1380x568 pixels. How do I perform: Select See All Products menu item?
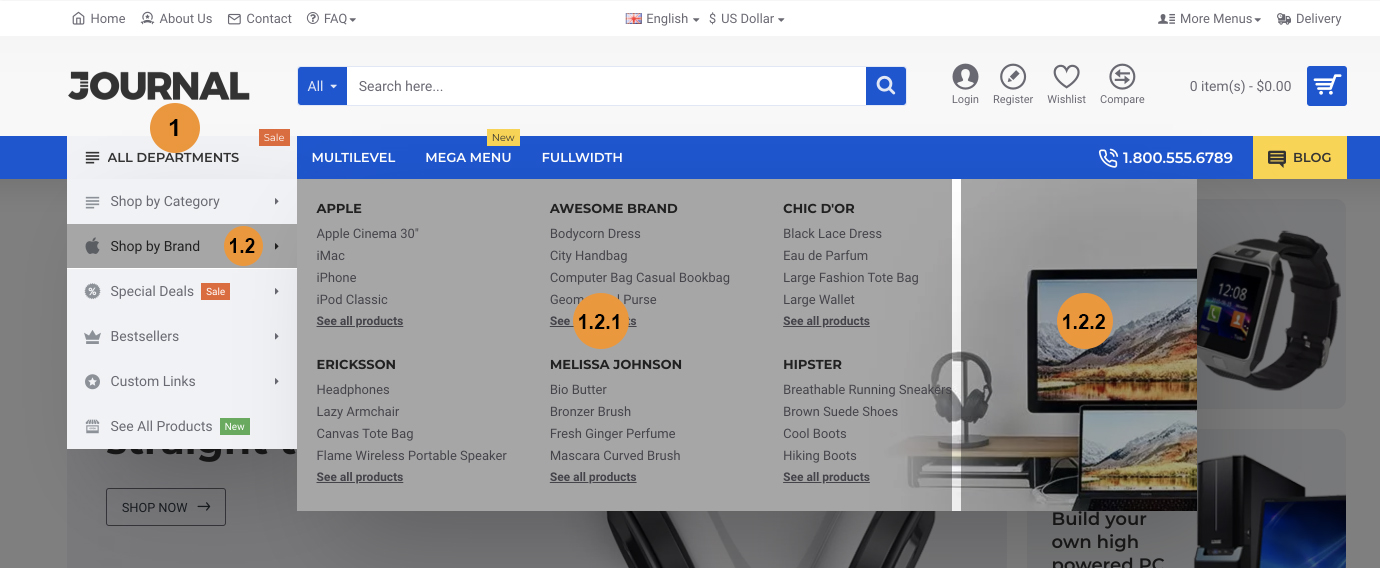point(182,426)
